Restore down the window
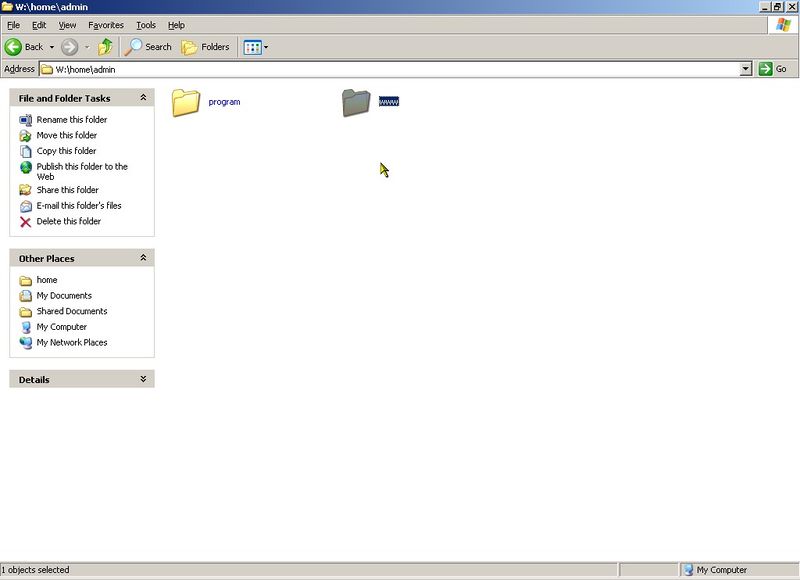Image resolution: width=800 pixels, height=580 pixels. coord(778,7)
